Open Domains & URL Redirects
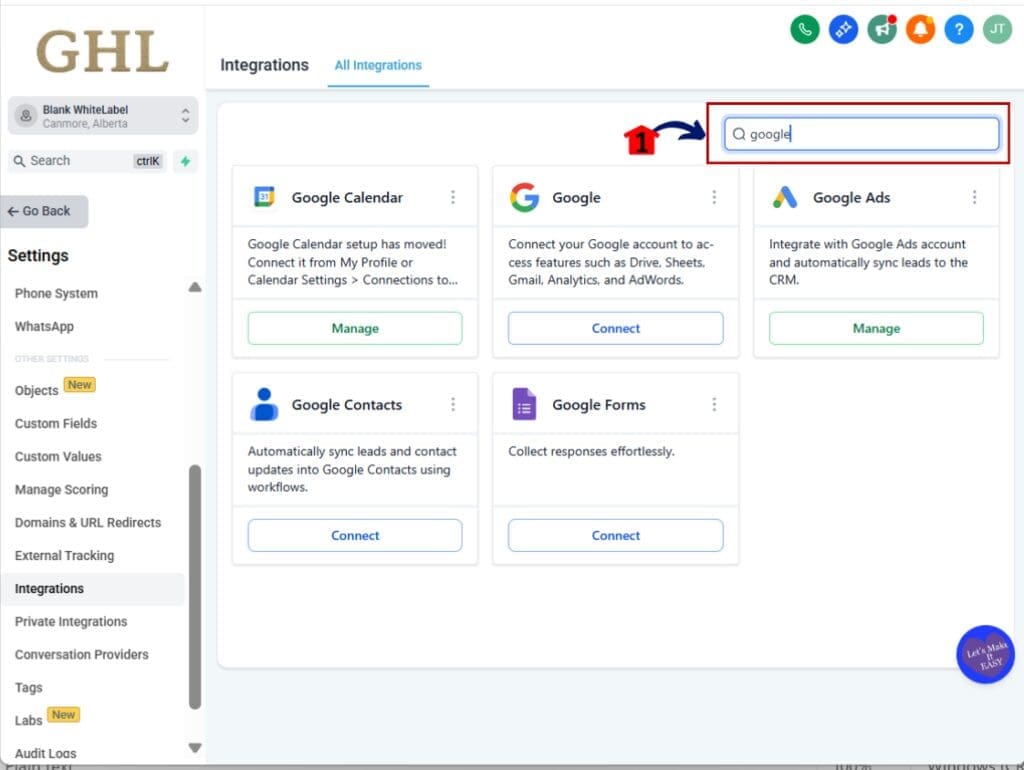The image size is (1024, 770). (x=88, y=522)
